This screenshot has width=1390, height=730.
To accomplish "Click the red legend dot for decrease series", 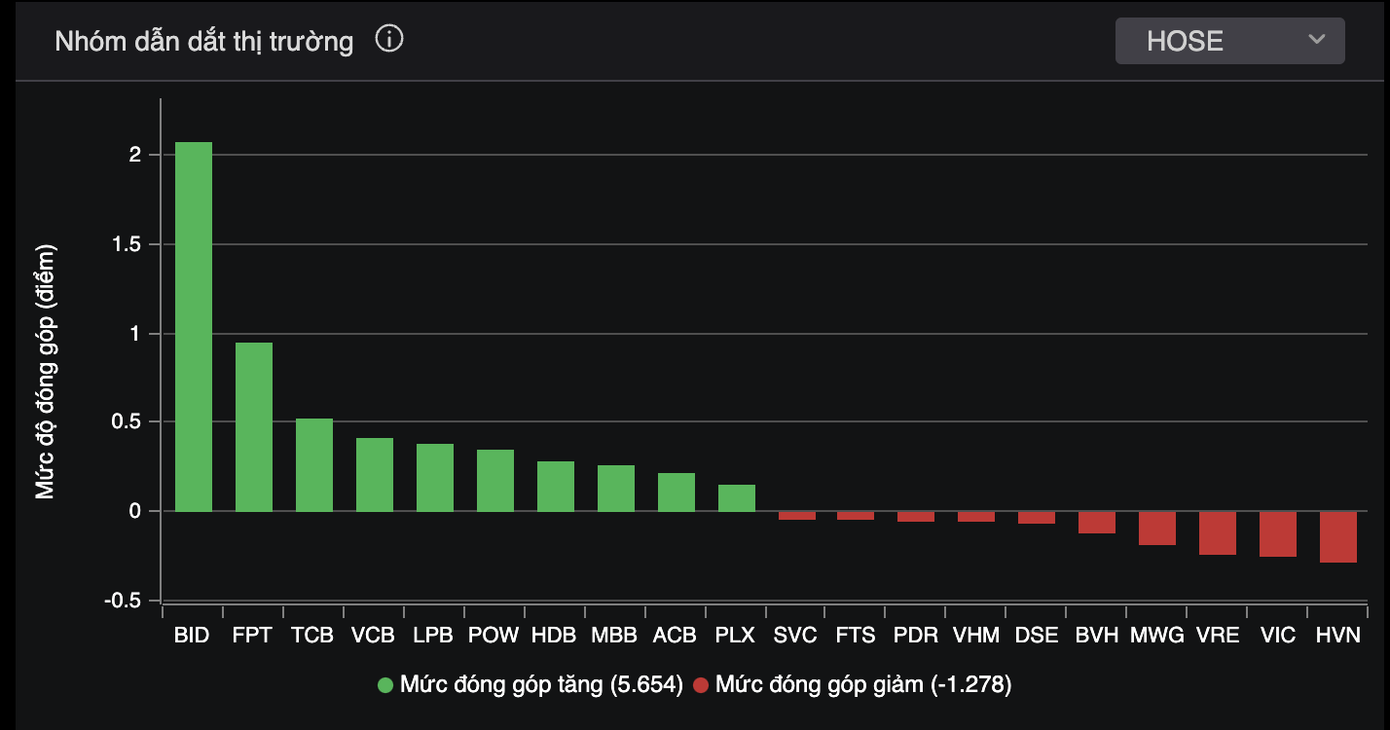I will point(701,685).
